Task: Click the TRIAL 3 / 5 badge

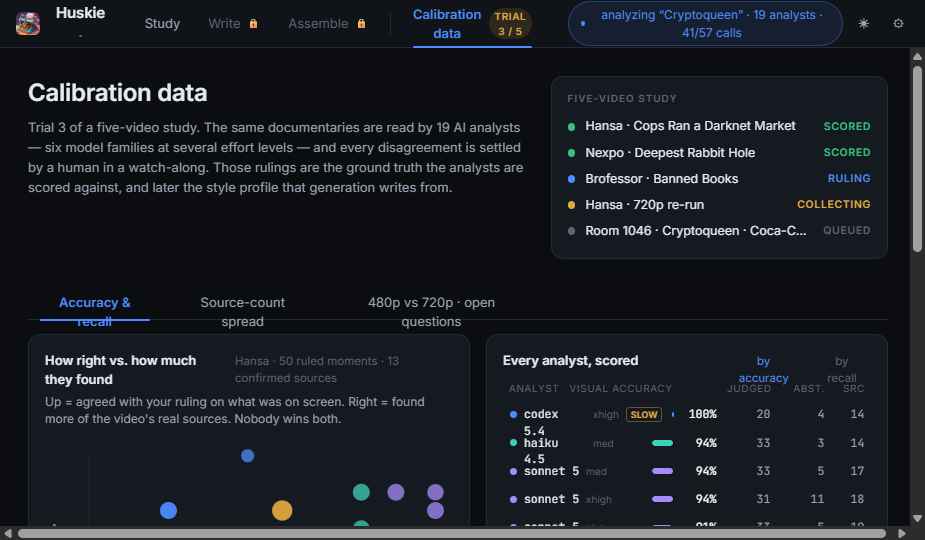Action: pyautogui.click(x=510, y=24)
